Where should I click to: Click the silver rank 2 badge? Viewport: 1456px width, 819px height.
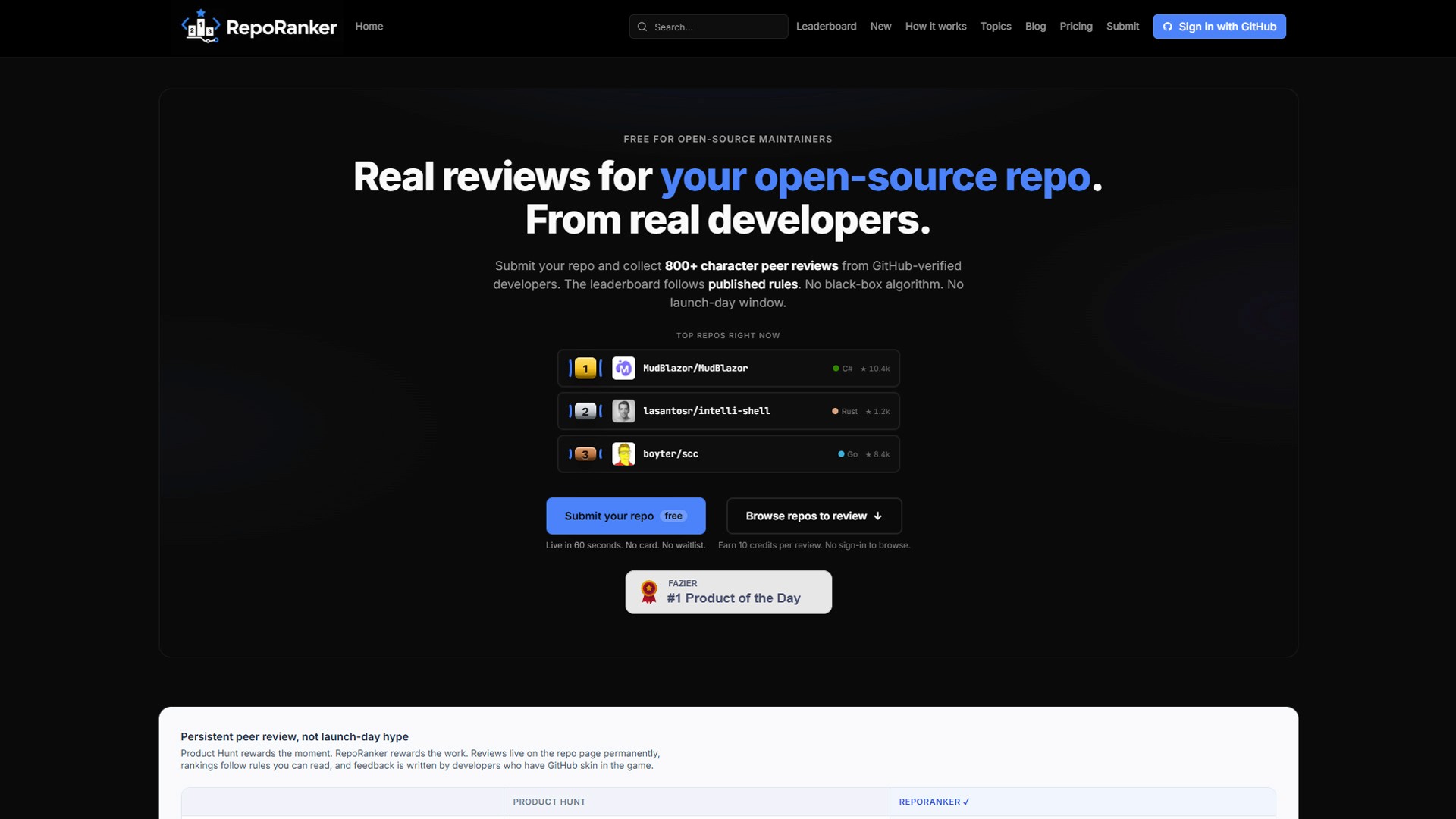(x=585, y=411)
